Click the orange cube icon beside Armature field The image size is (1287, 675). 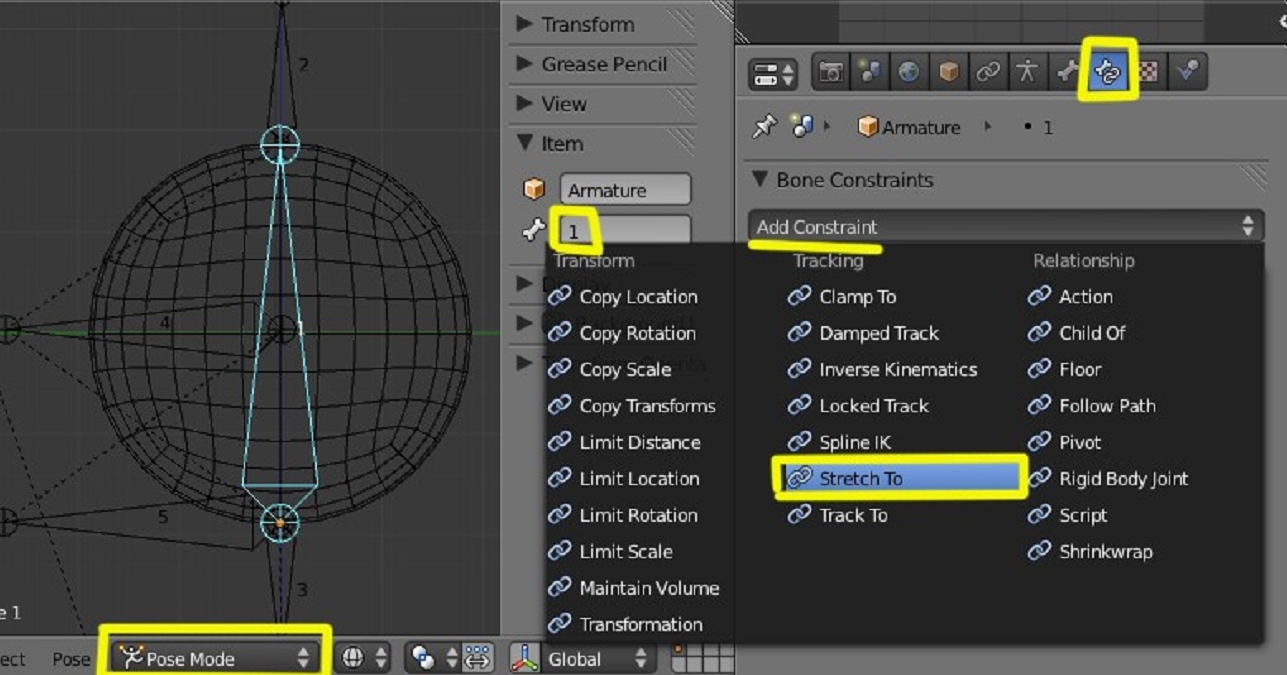pos(534,189)
